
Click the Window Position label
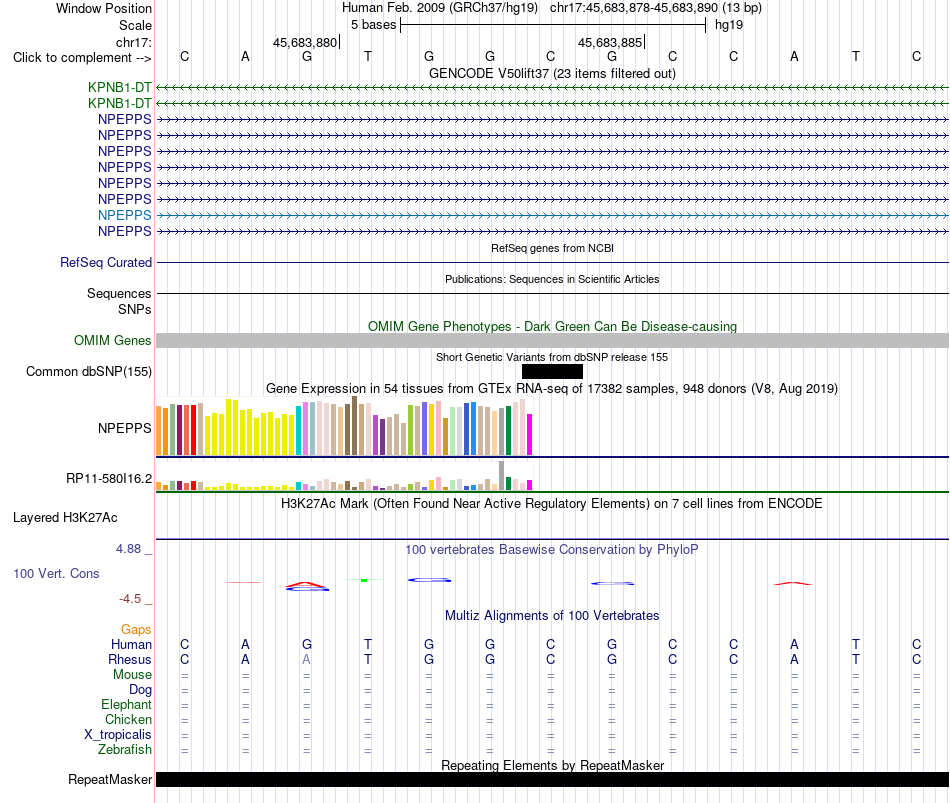[104, 8]
